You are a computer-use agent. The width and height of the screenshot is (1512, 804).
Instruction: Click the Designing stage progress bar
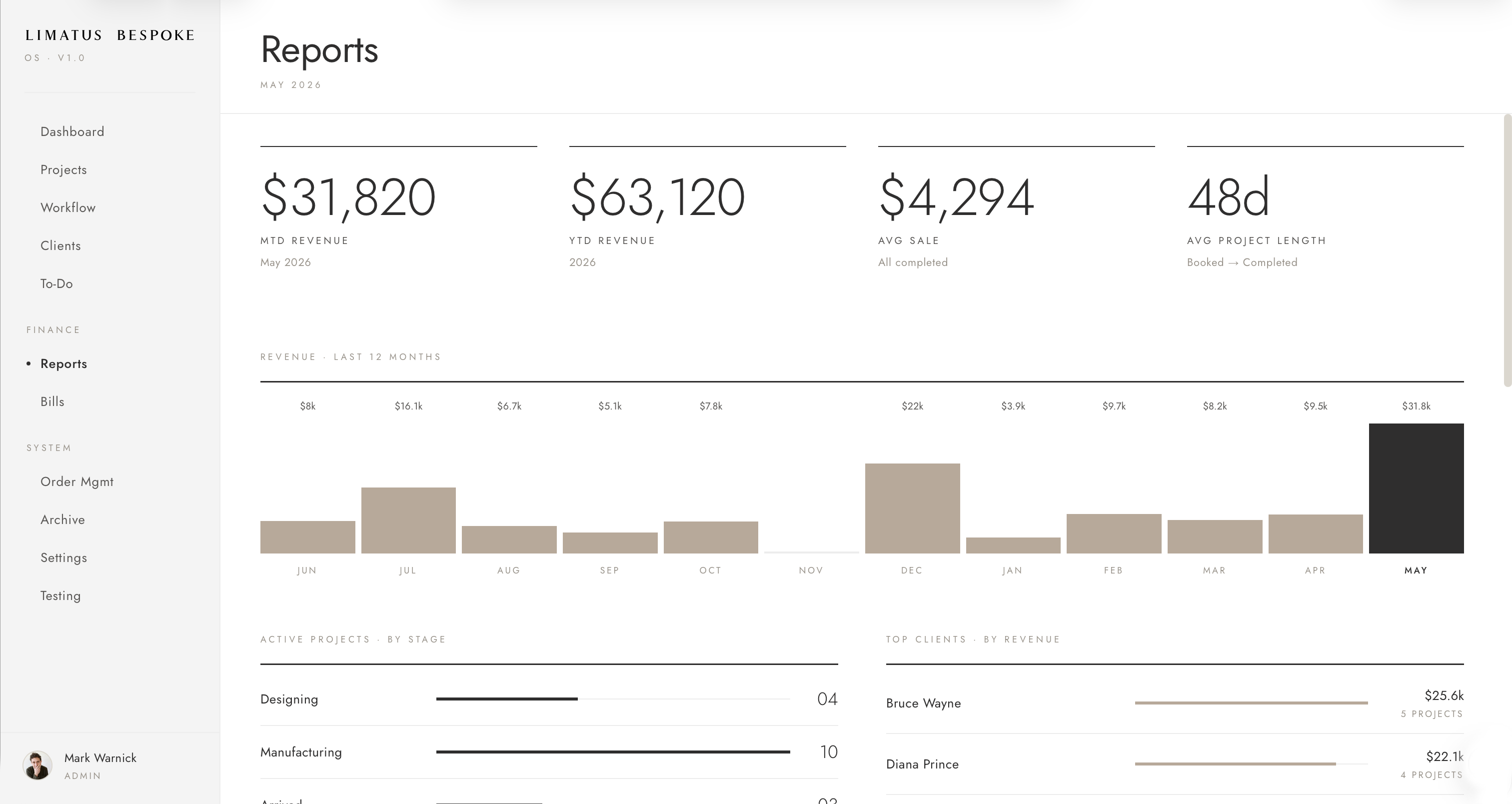[x=613, y=699]
